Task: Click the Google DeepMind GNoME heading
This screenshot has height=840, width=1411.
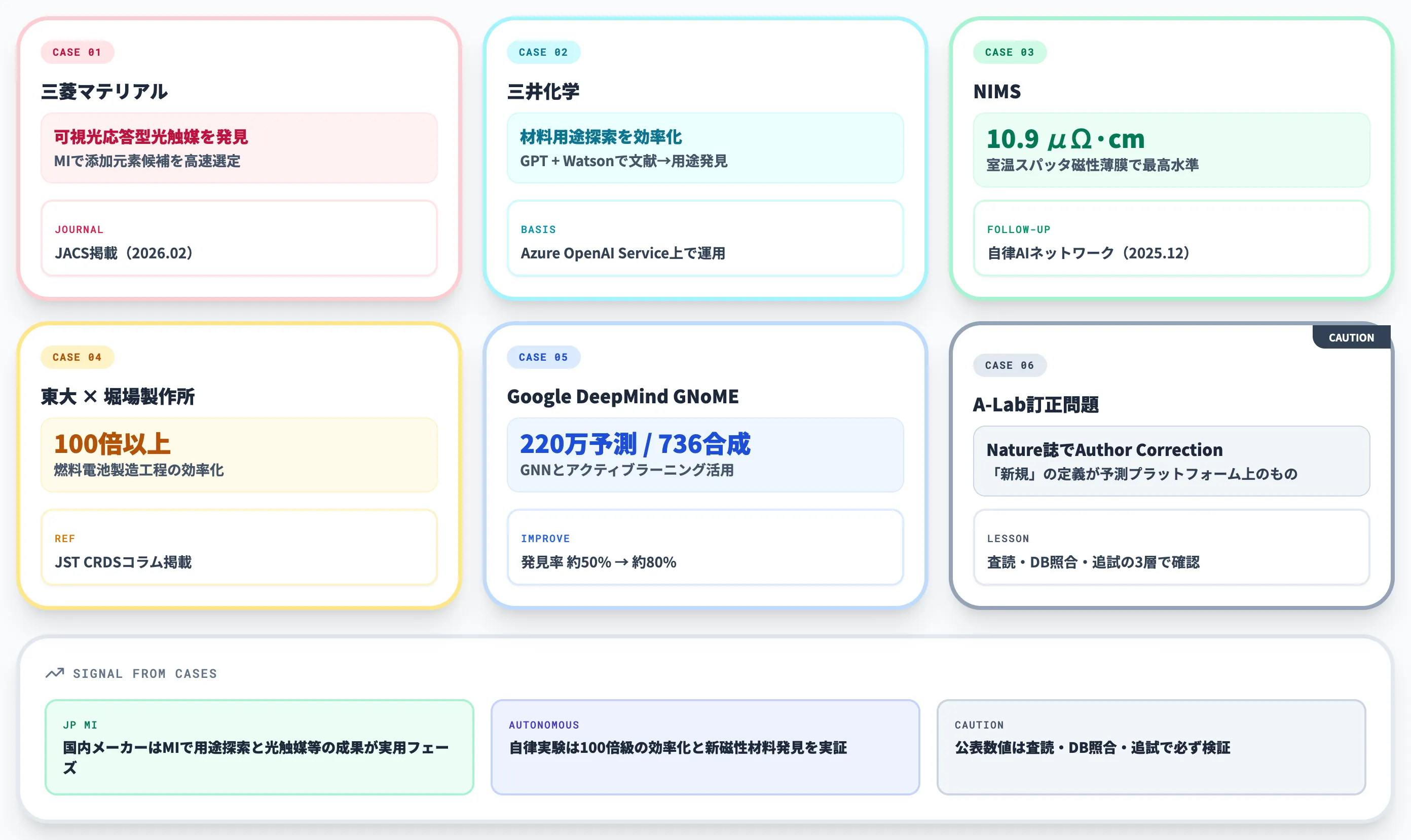Action: [623, 396]
